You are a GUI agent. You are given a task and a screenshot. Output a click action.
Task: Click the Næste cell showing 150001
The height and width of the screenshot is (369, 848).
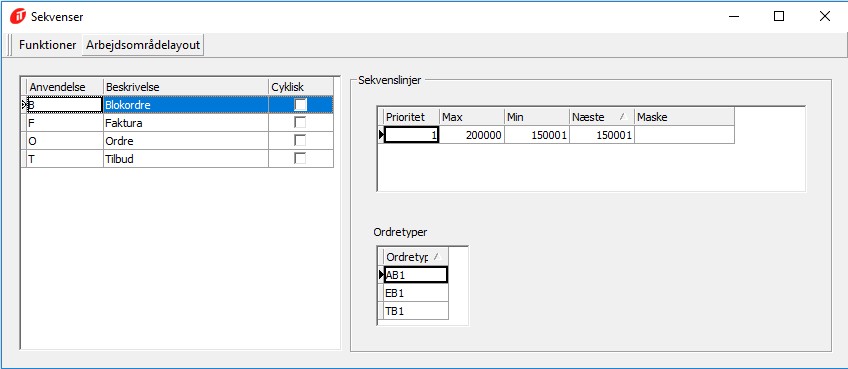[601, 135]
